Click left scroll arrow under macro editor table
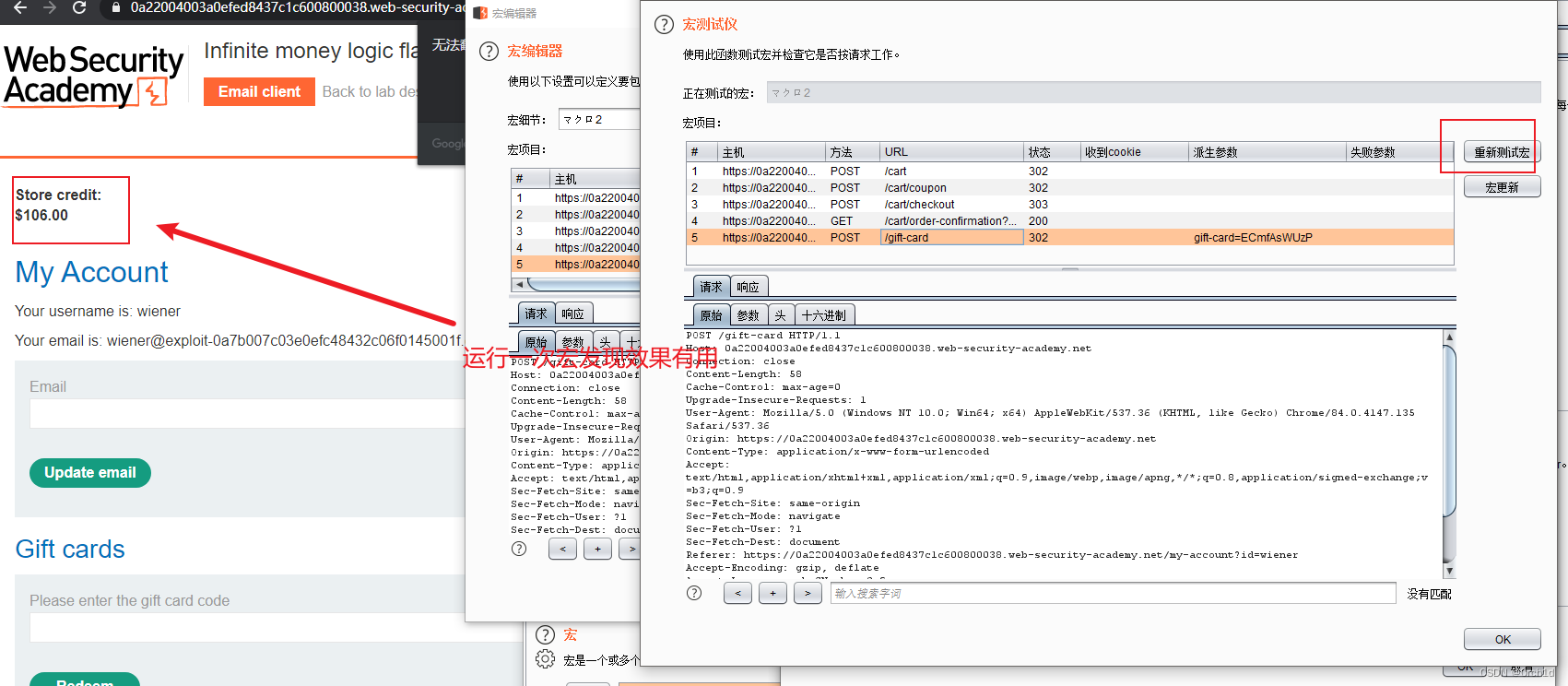This screenshot has width=1568, height=686. point(520,284)
